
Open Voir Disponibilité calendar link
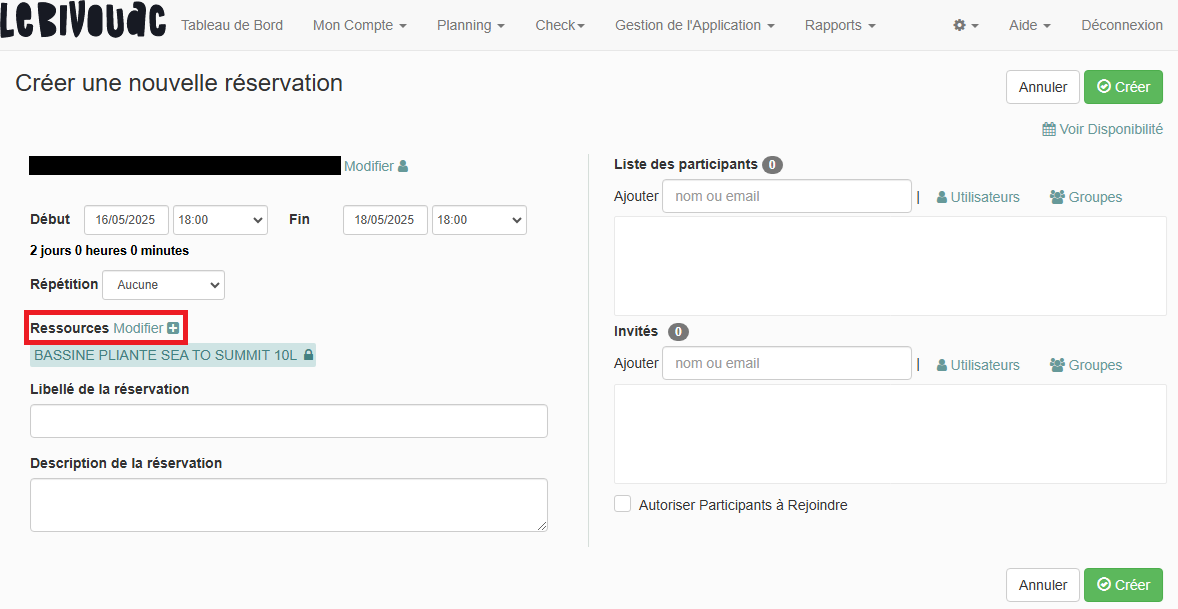click(x=1102, y=129)
